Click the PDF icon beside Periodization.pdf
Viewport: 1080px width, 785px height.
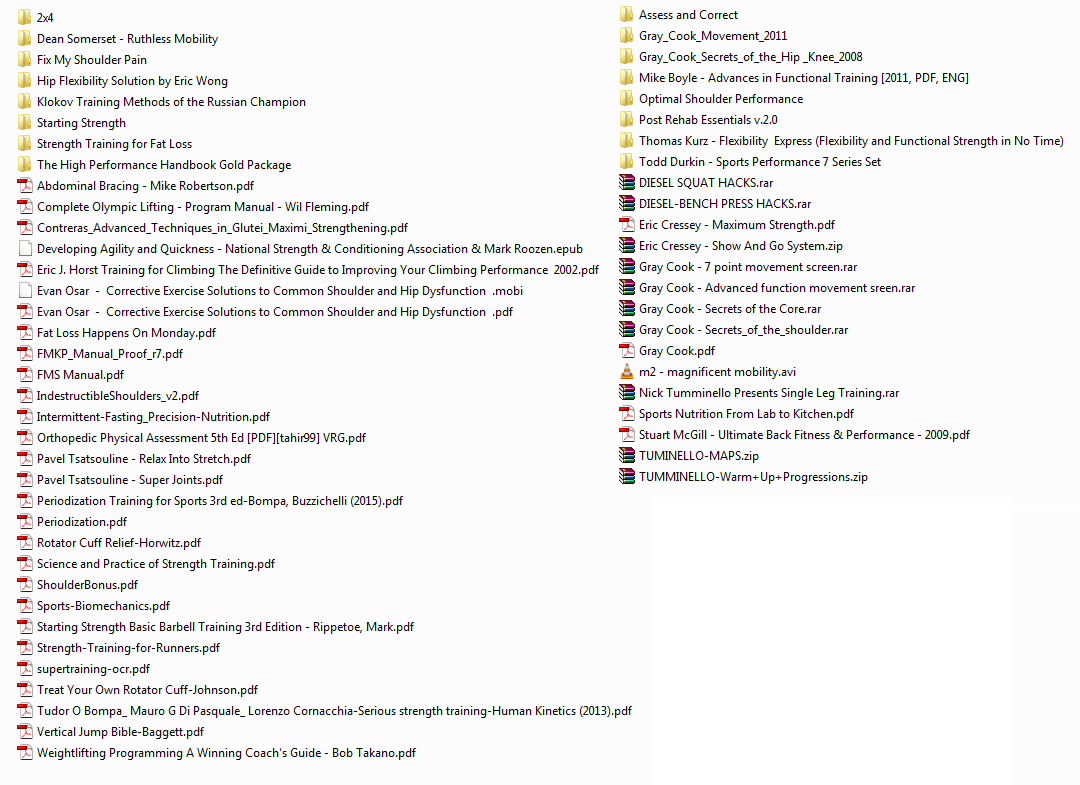[x=25, y=521]
